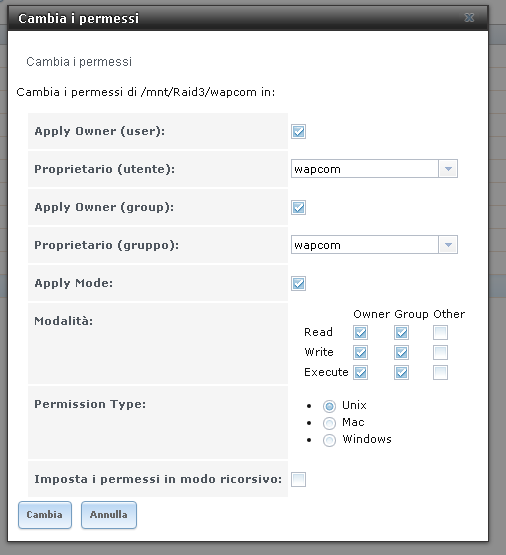The width and height of the screenshot is (506, 555).
Task: Select Windows permission type
Action: pos(329,440)
